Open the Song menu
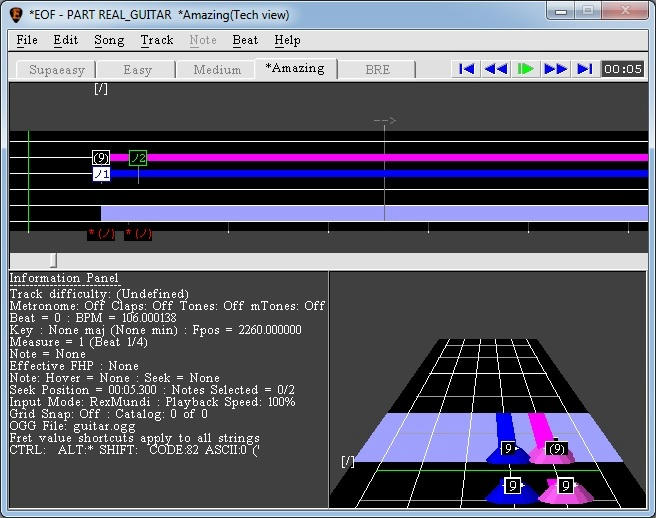Screen dimensions: 656x518 (x=109, y=40)
